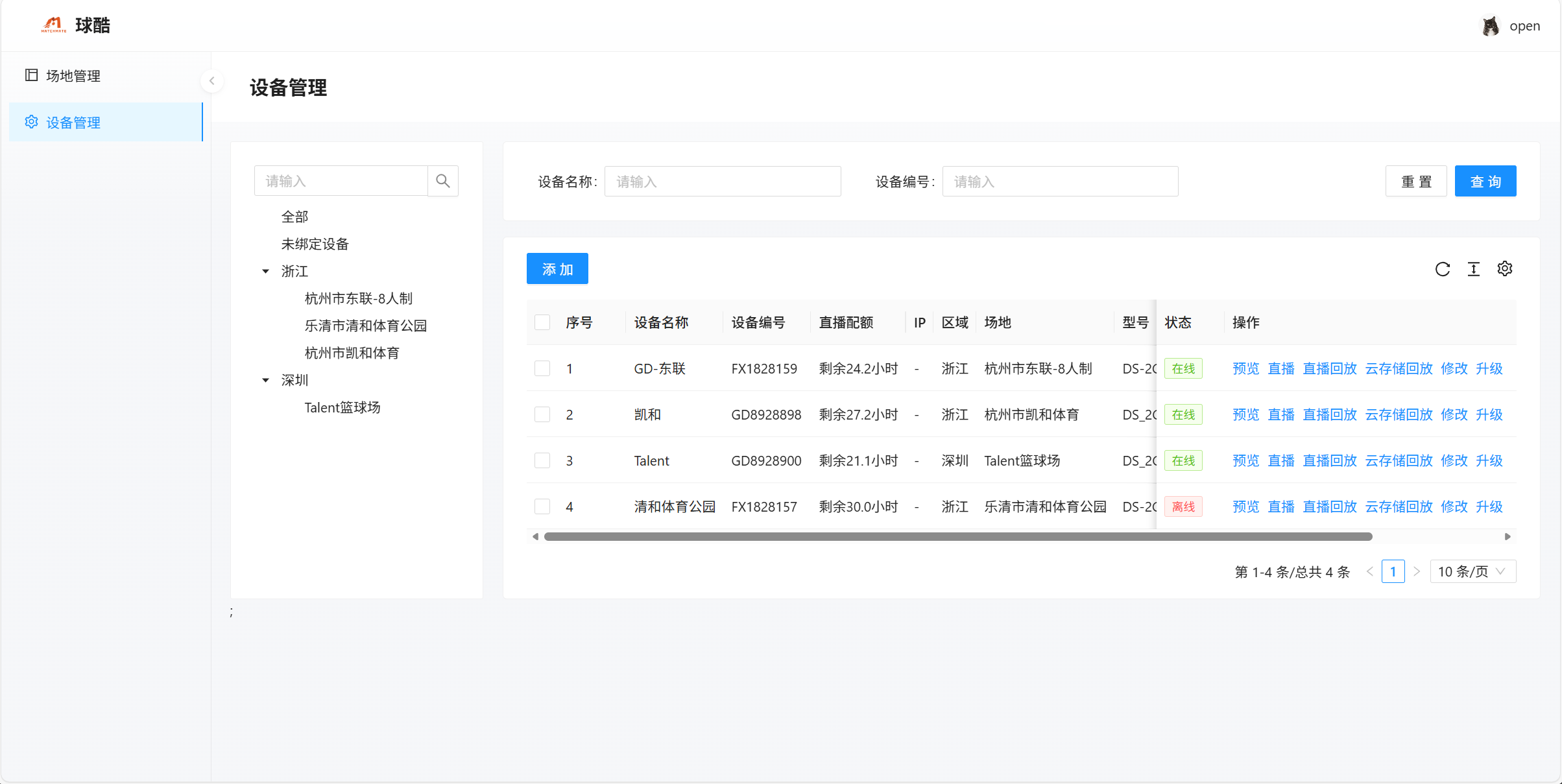This screenshot has height=784, width=1562.
Task: Check the select-all checkbox in table header
Action: pos(542,322)
